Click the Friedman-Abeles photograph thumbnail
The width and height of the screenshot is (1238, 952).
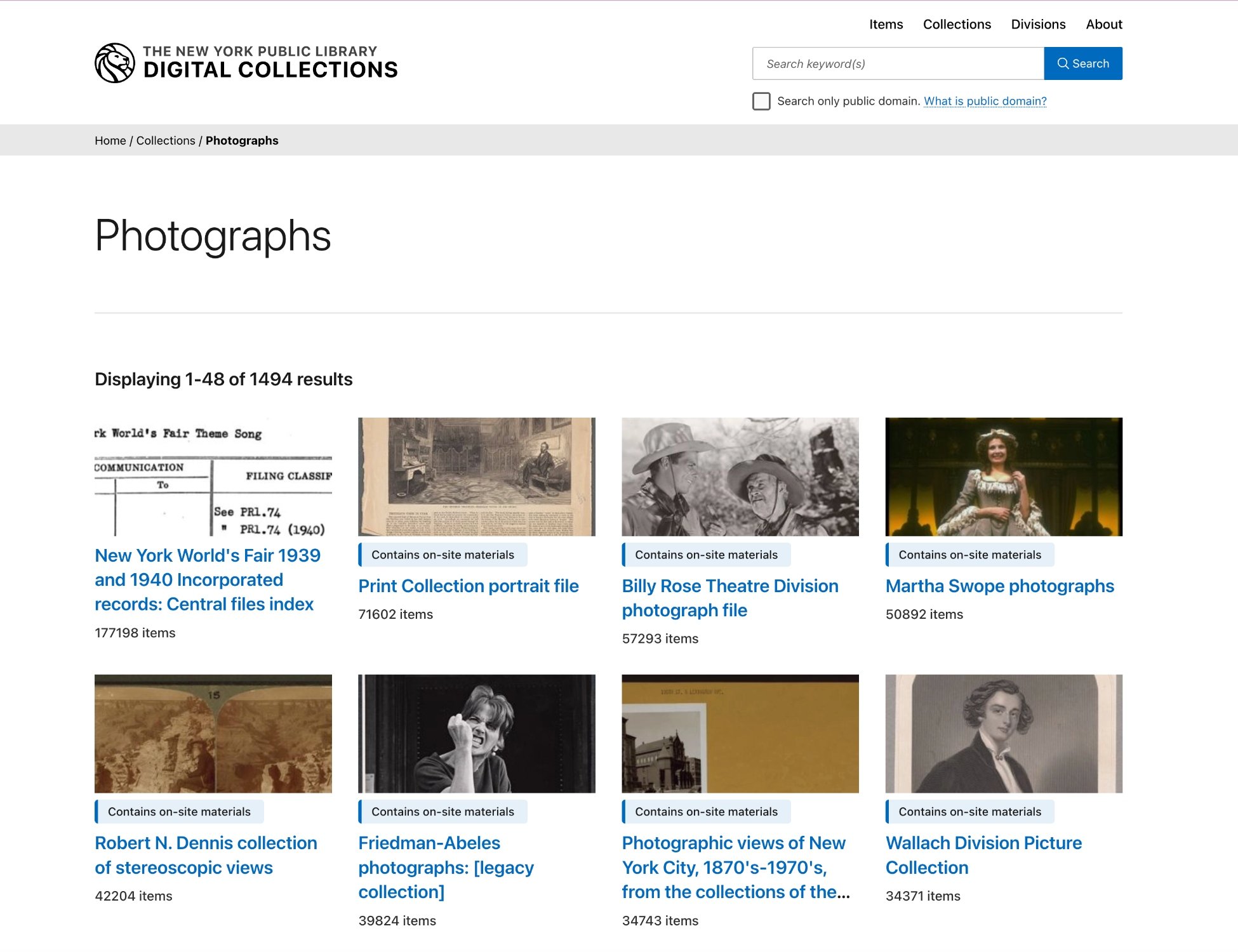(476, 733)
